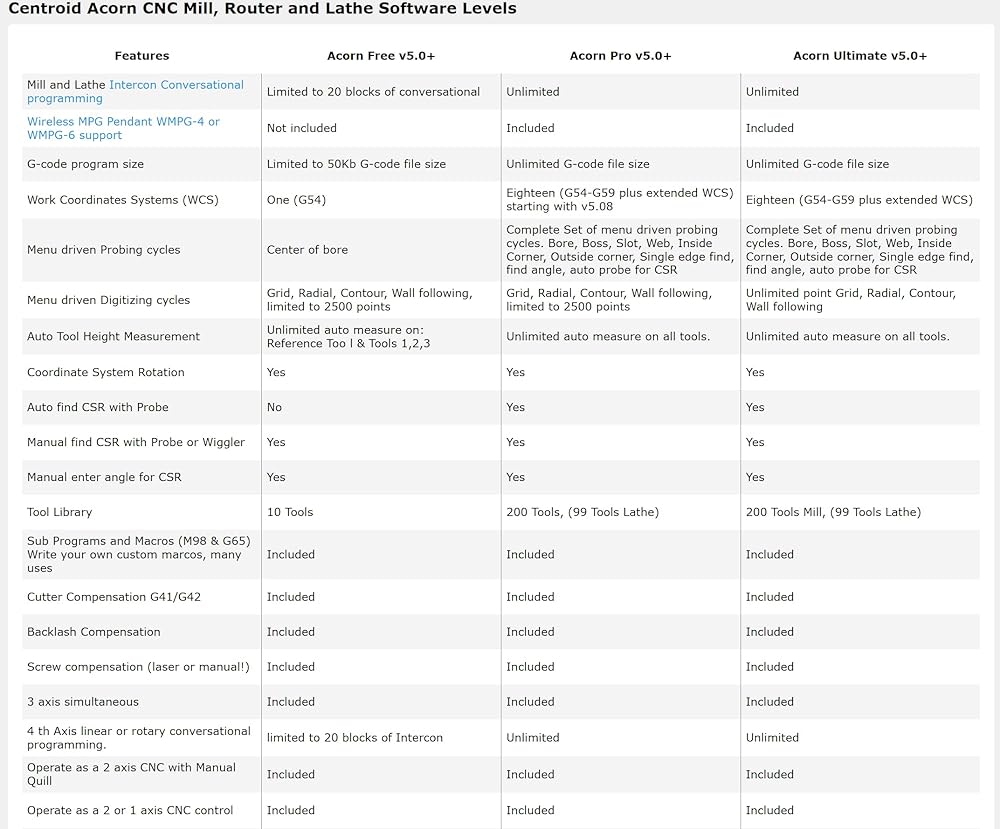Click the 'Center of bore' cell
The height and width of the screenshot is (829, 1000).
307,250
